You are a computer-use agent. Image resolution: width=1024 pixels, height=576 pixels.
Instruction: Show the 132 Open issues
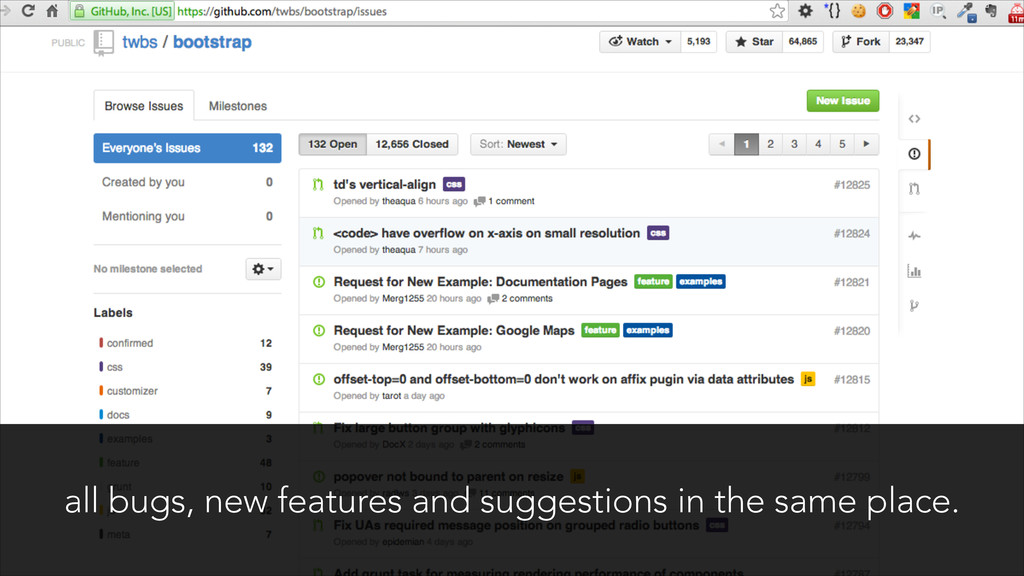[332, 144]
